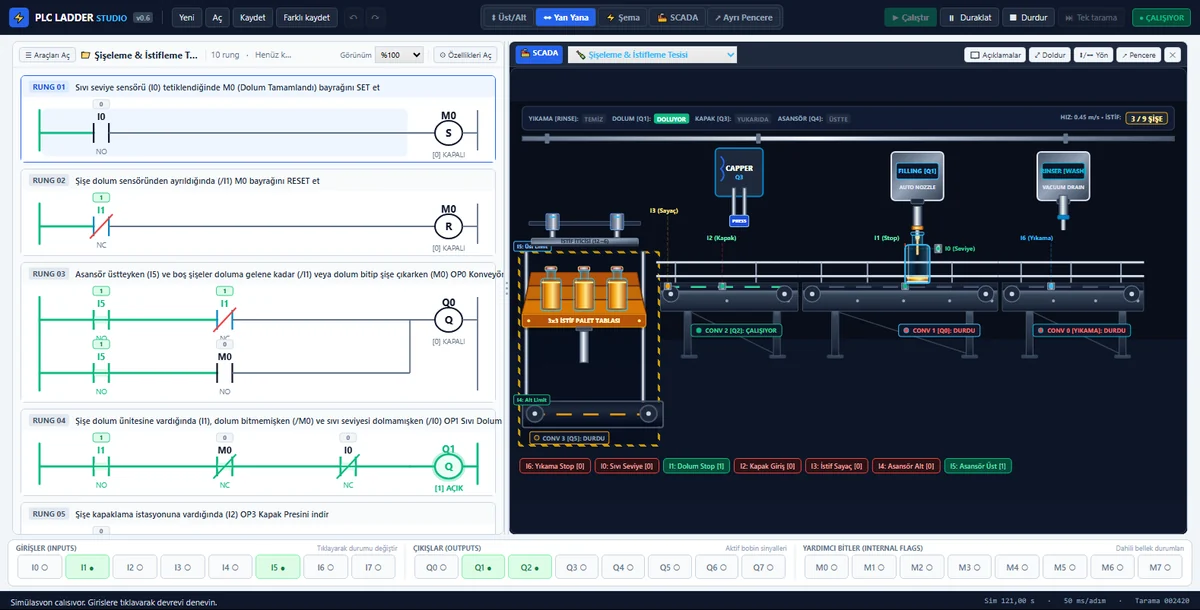Viewport: 1200px width, 610px height.
Task: Select the I1 NC contact in Rung 02
Action: (x=101, y=226)
